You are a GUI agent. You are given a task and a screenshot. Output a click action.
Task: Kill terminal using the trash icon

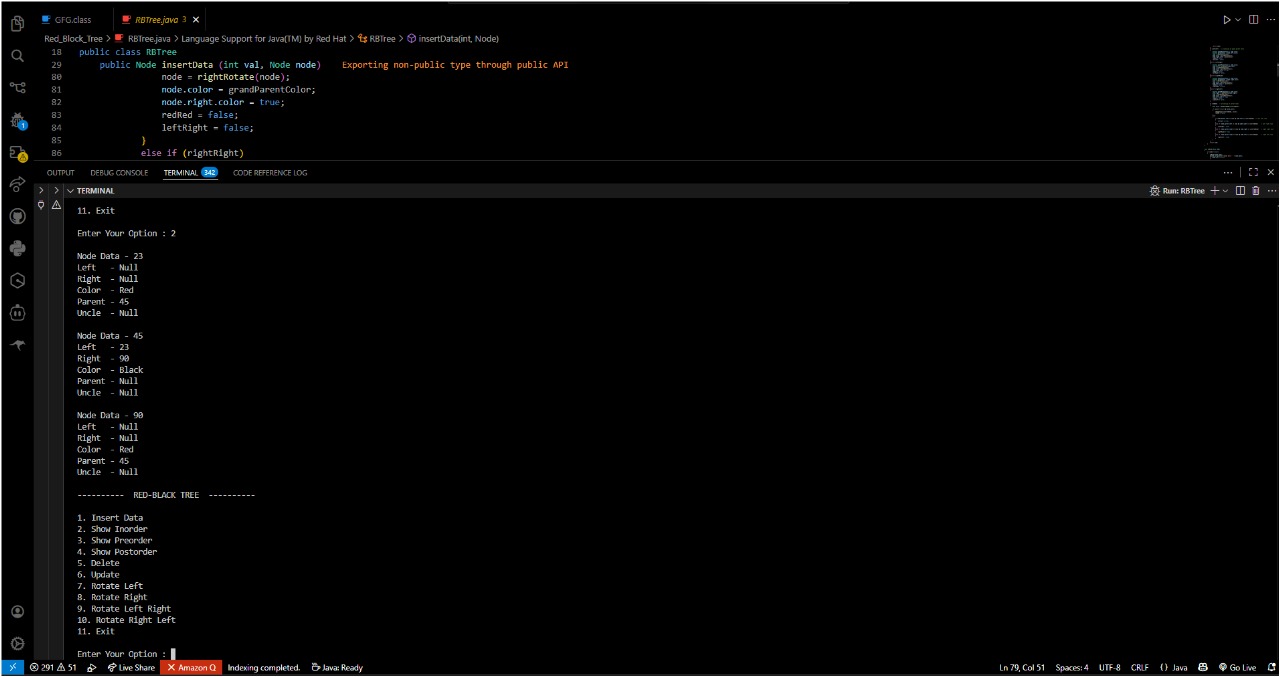pyautogui.click(x=1256, y=191)
